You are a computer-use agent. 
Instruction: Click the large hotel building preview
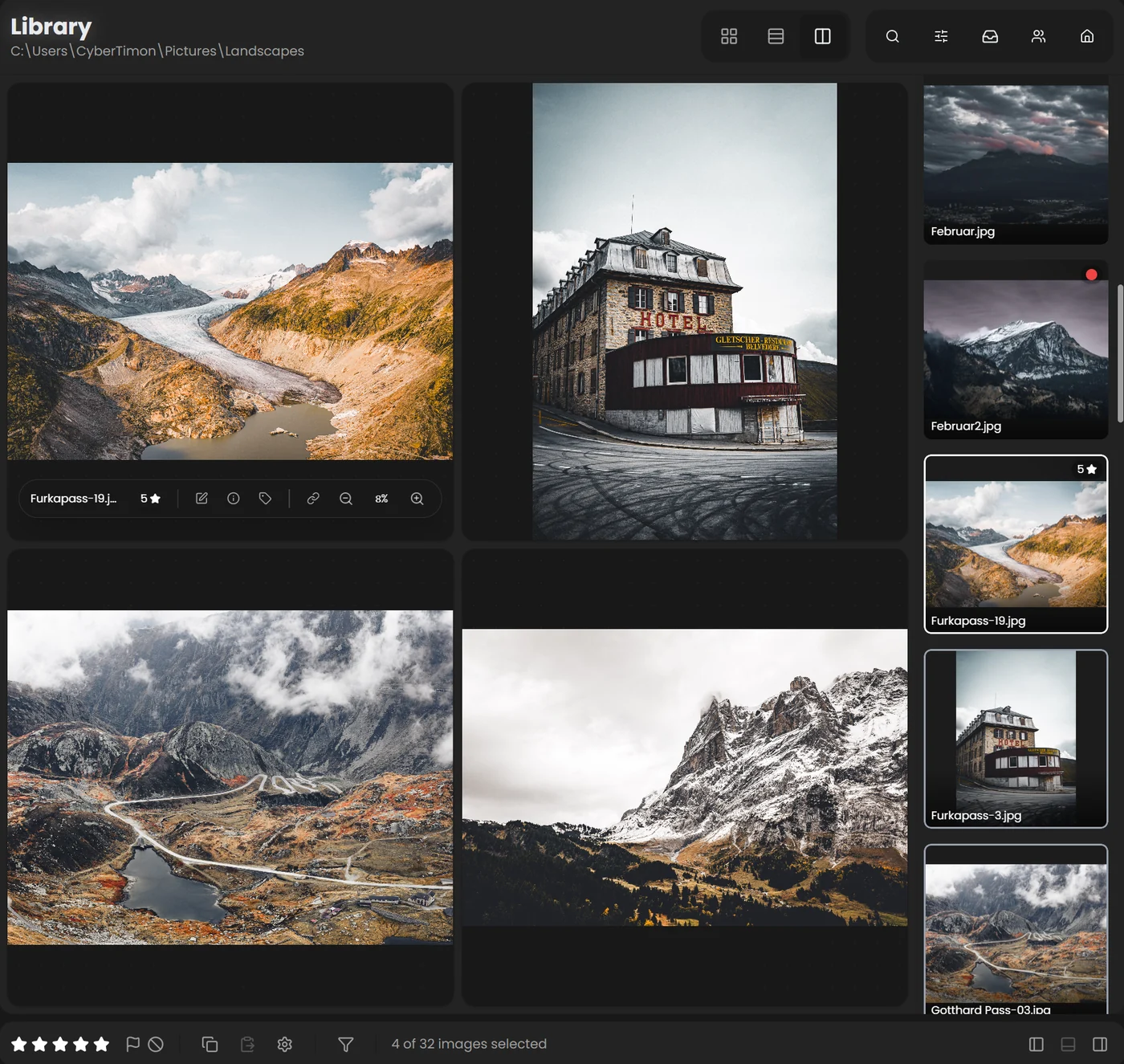click(685, 312)
